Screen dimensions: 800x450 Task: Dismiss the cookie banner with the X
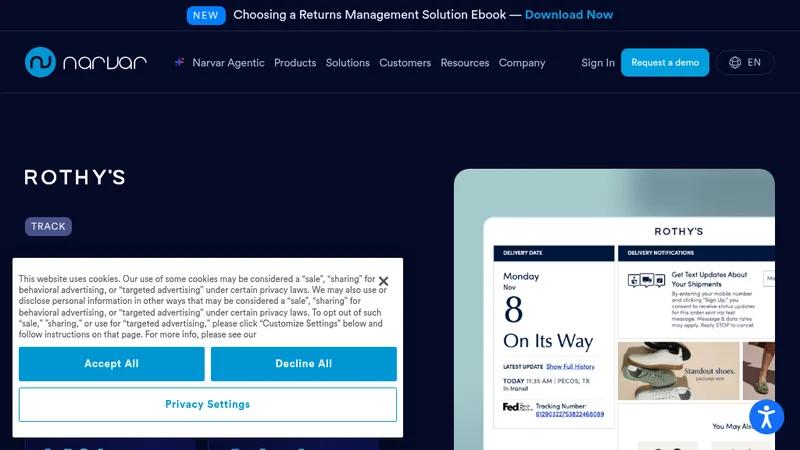click(384, 281)
